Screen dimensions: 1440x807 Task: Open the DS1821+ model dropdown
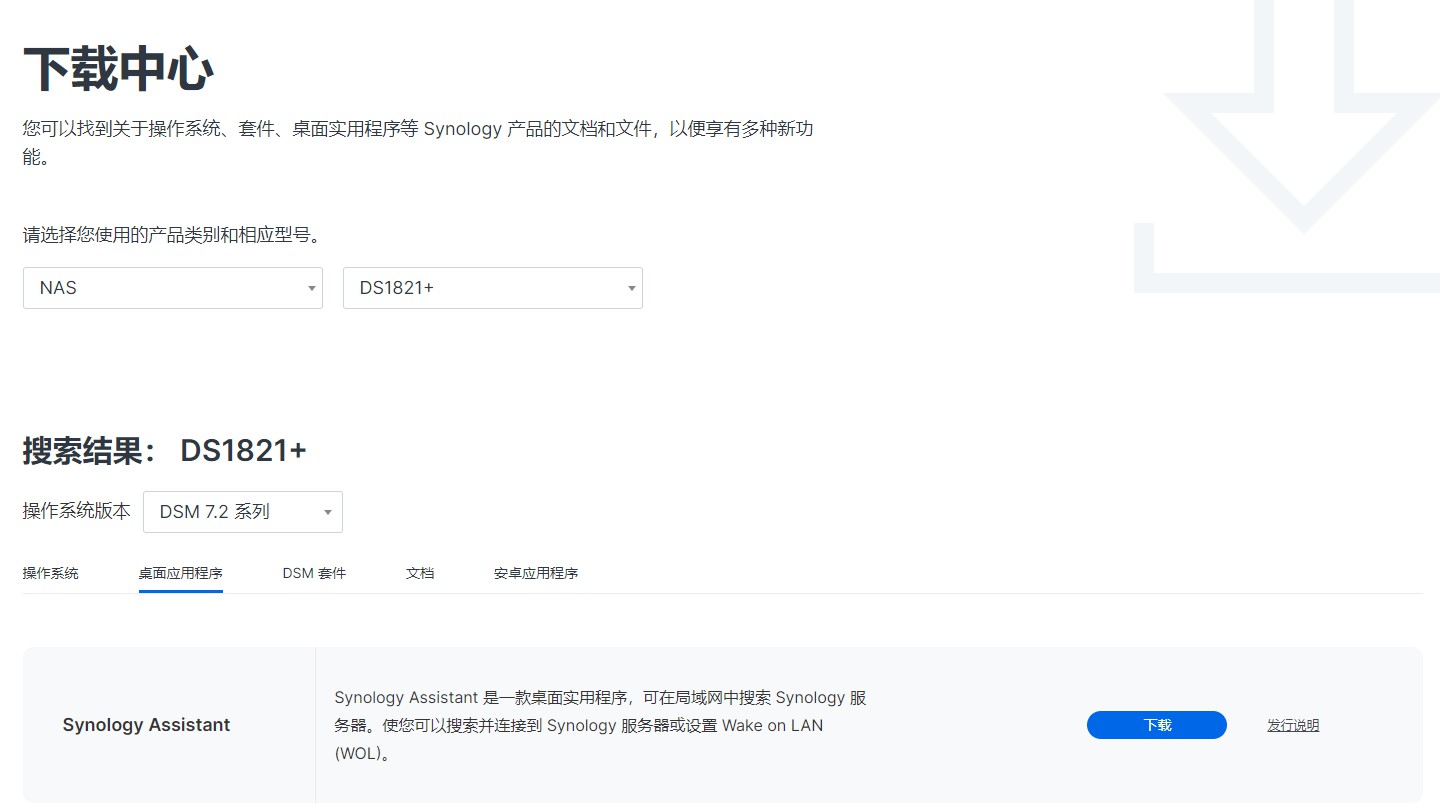(493, 288)
